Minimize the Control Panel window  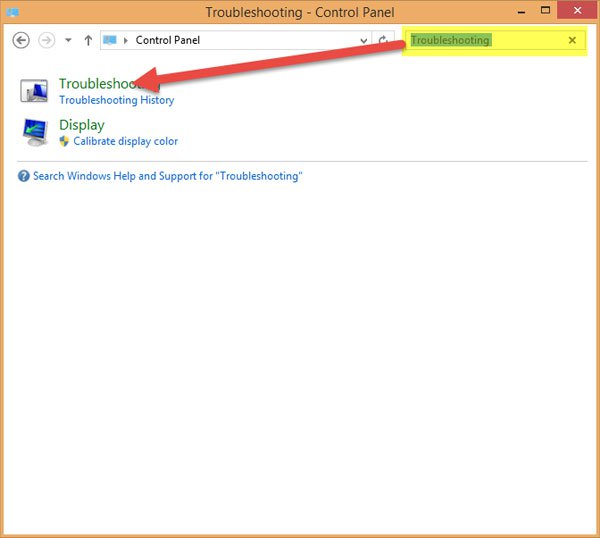[x=521, y=11]
